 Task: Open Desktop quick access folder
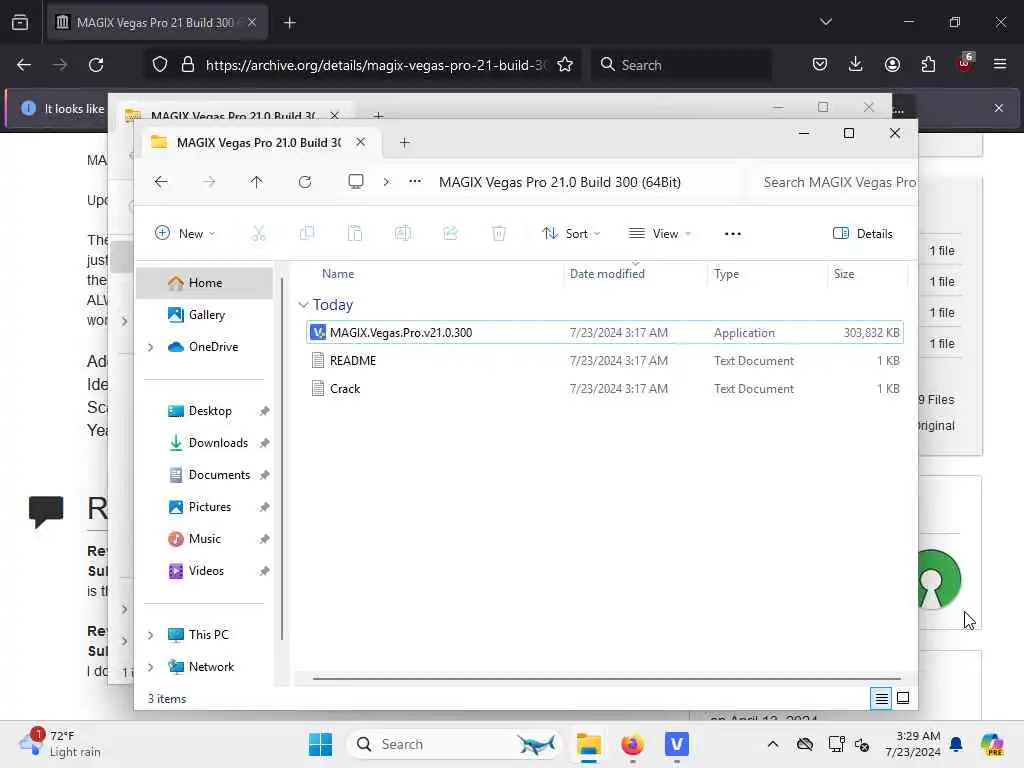204,411
